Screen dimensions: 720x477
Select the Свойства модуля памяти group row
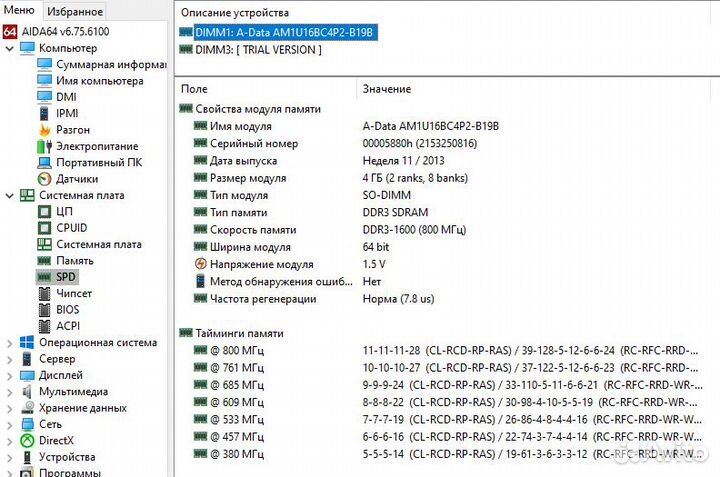pos(258,109)
